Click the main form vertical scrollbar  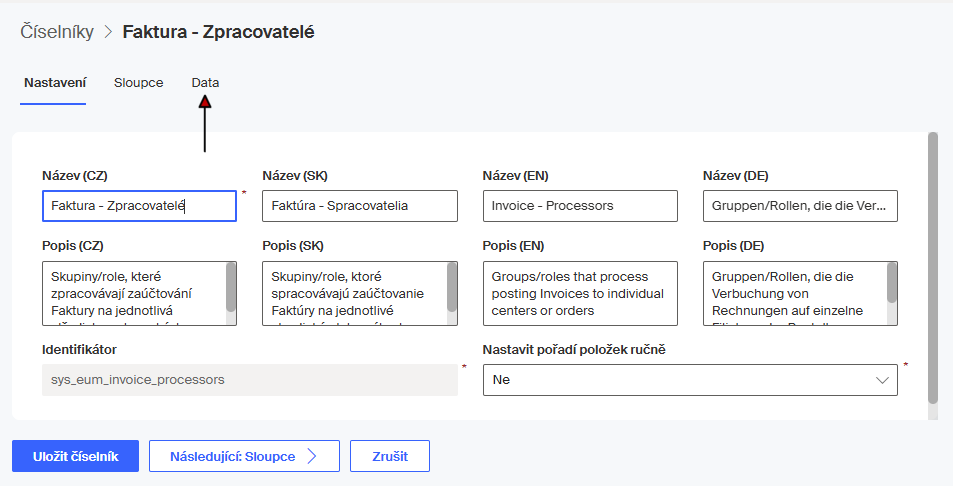tap(933, 270)
